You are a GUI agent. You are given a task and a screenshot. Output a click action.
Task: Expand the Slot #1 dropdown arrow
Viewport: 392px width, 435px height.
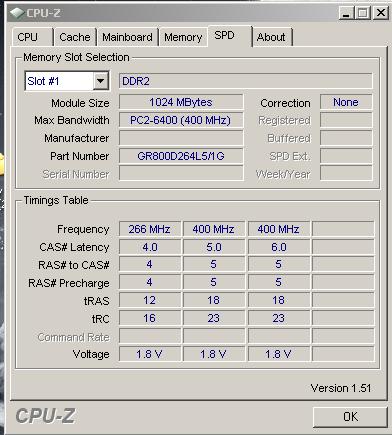tap(100, 81)
